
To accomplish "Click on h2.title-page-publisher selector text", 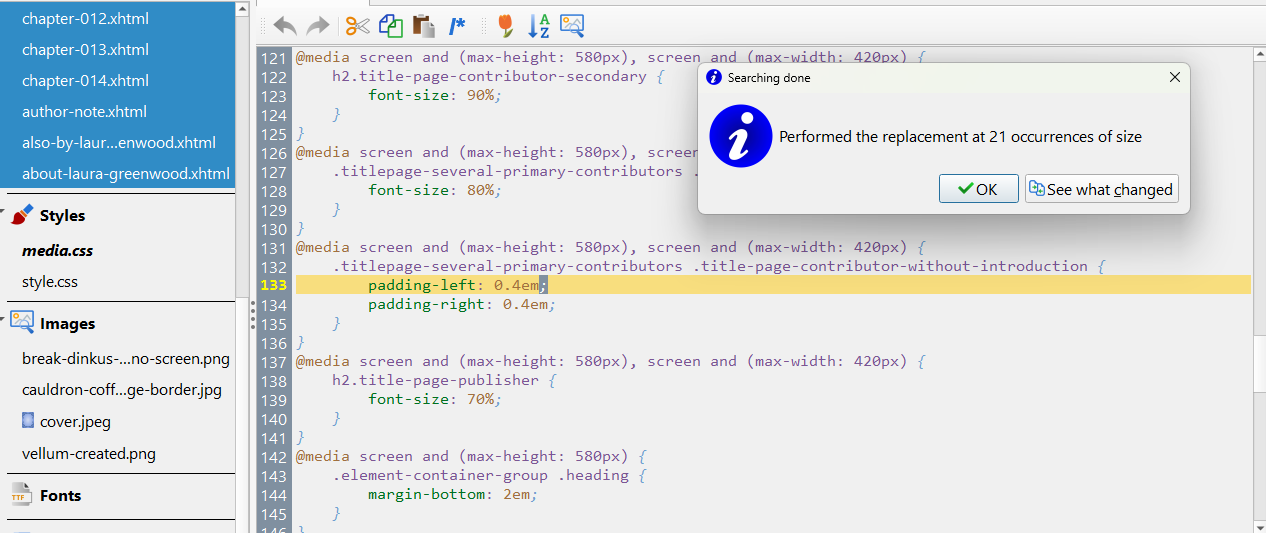I will click(x=436, y=380).
